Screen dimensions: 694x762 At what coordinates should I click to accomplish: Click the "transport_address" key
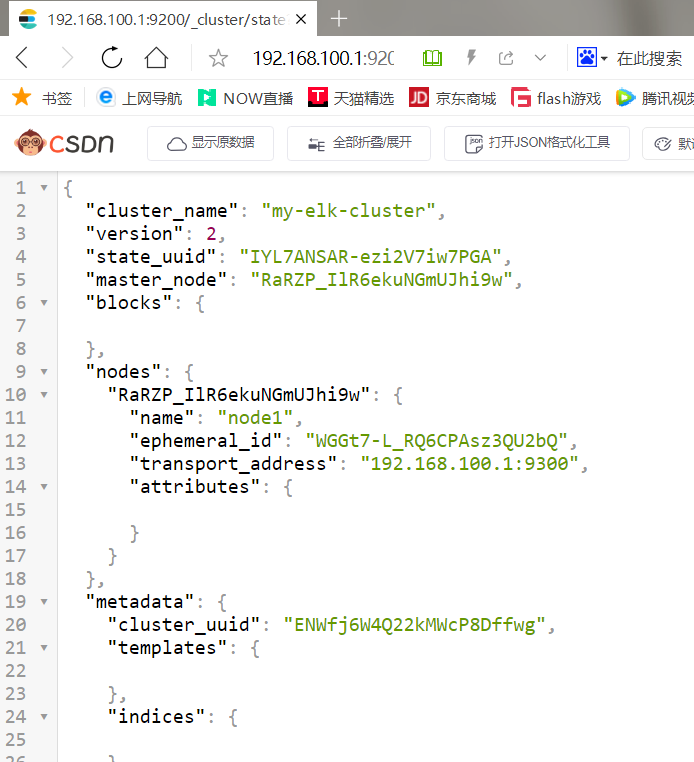(233, 464)
